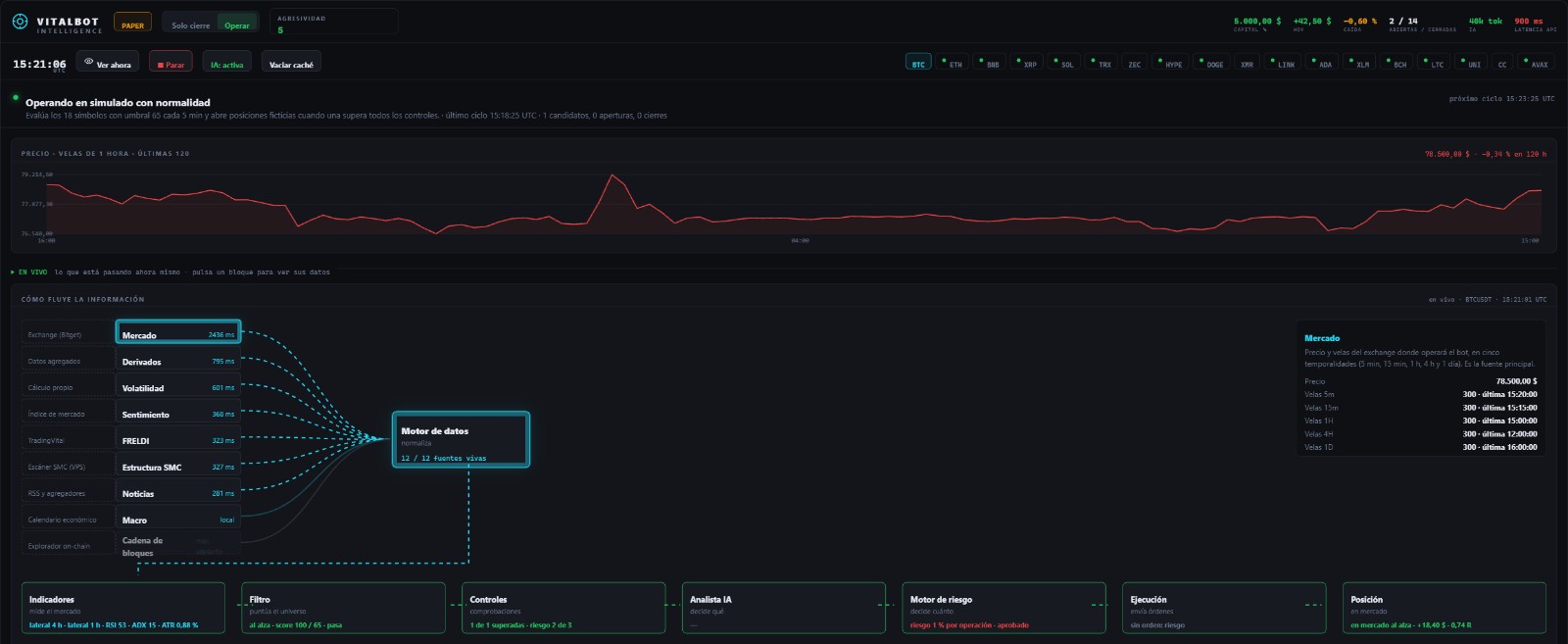This screenshot has height=644, width=1568.
Task: Click the green status dot beside Operando en simulado
Action: click(x=16, y=98)
